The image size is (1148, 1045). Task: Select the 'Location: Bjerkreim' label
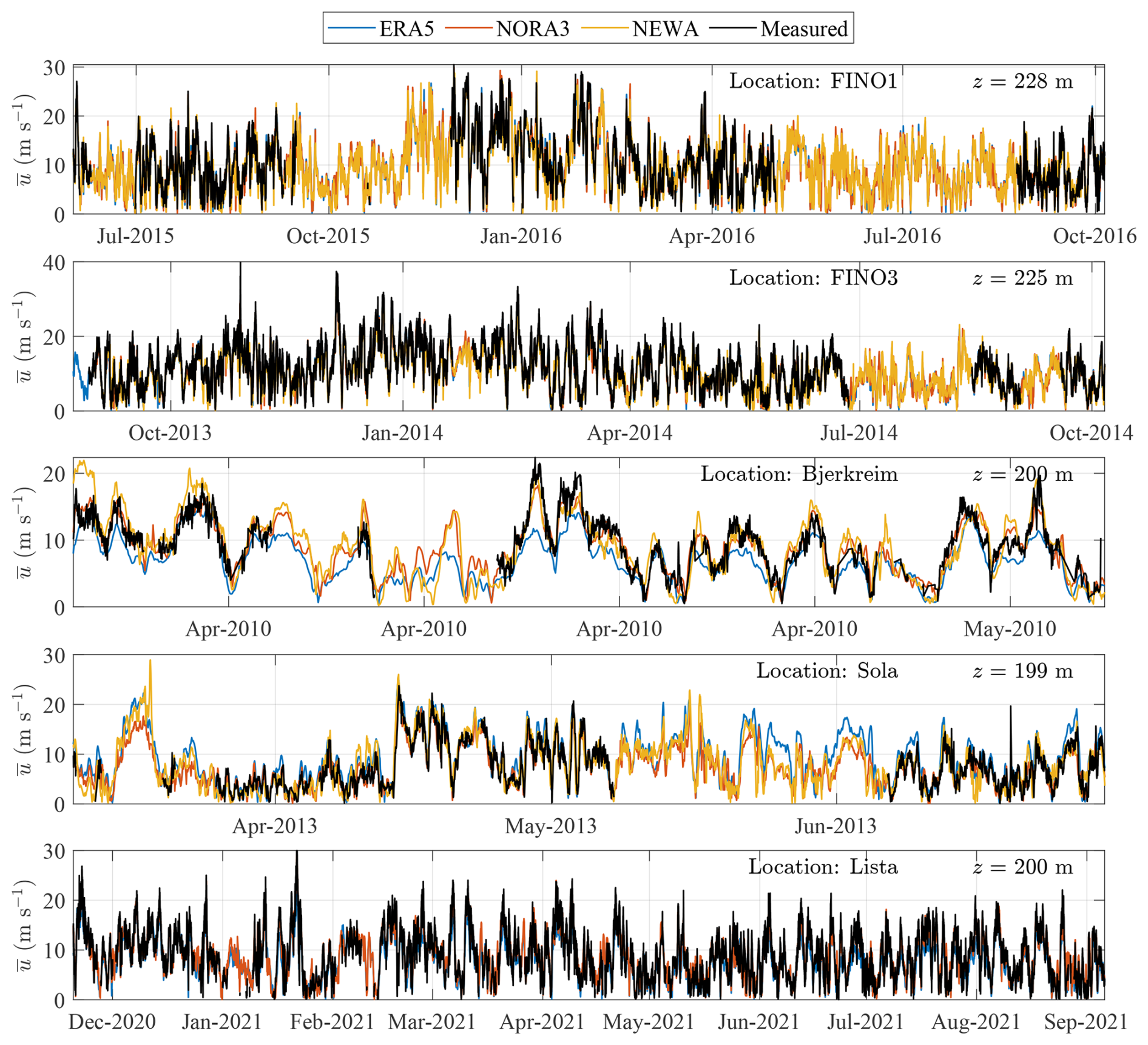799,474
